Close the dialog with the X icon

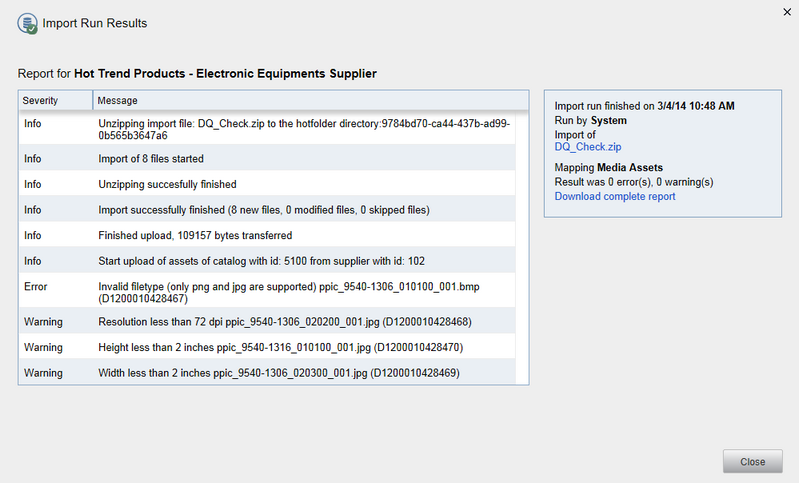click(787, 12)
